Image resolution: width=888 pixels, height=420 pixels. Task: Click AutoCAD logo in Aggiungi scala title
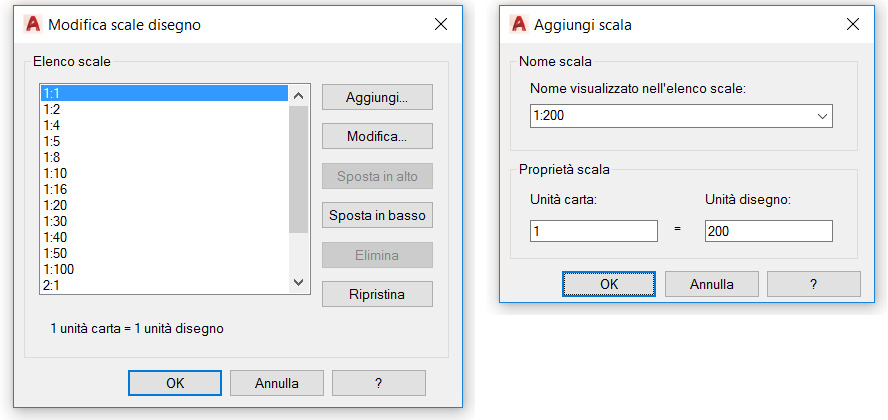coord(519,24)
